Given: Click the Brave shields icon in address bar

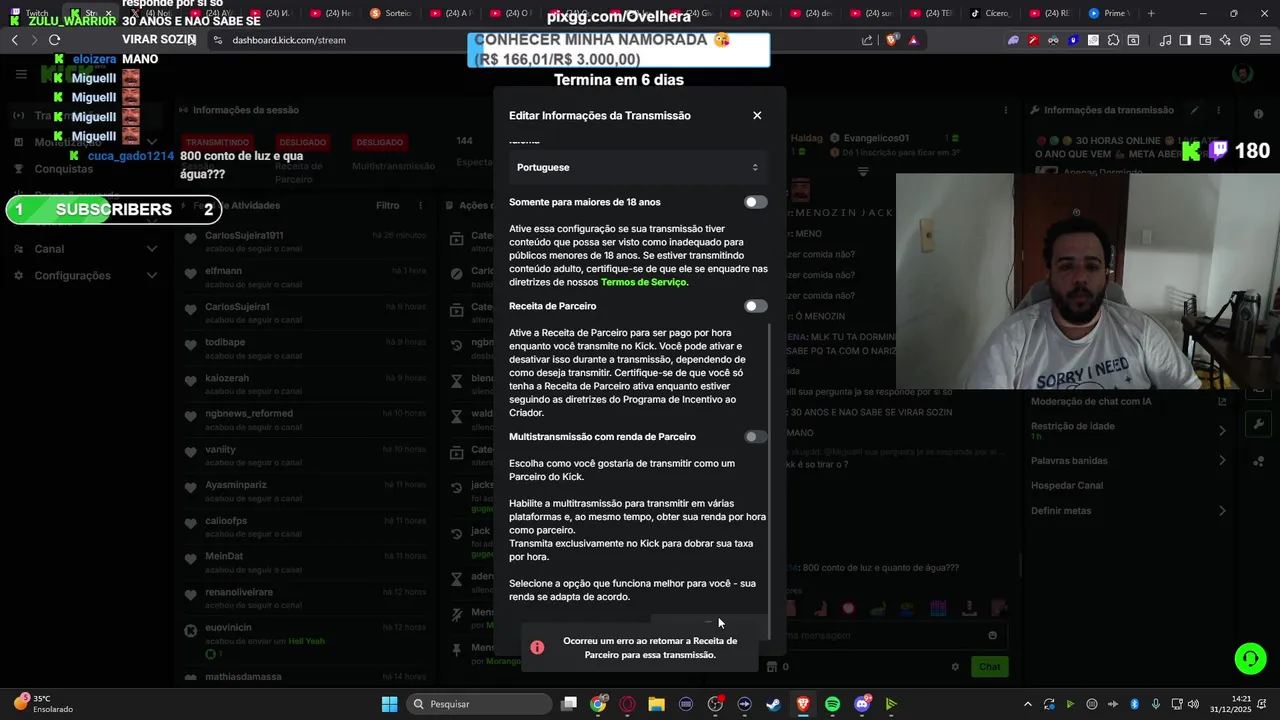Looking at the screenshot, I should tap(893, 40).
